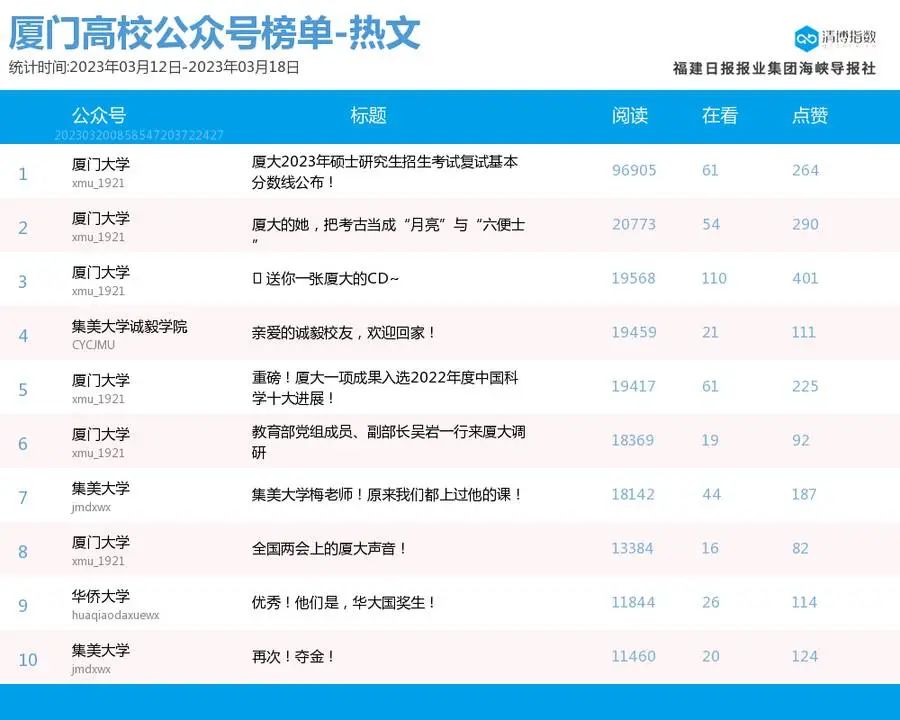Image resolution: width=900 pixels, height=720 pixels.
Task: Select the 点赞 column header
Action: point(810,115)
